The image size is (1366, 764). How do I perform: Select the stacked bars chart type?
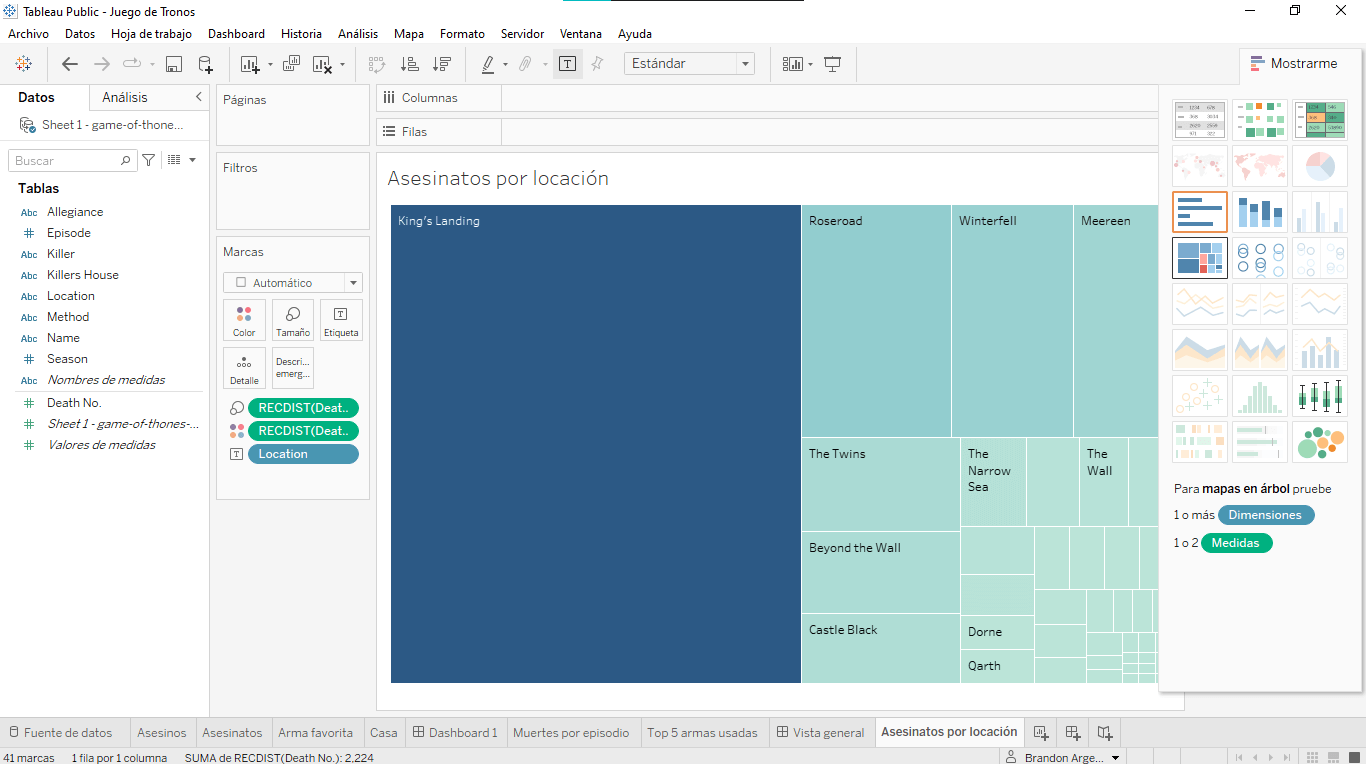pyautogui.click(x=1260, y=212)
